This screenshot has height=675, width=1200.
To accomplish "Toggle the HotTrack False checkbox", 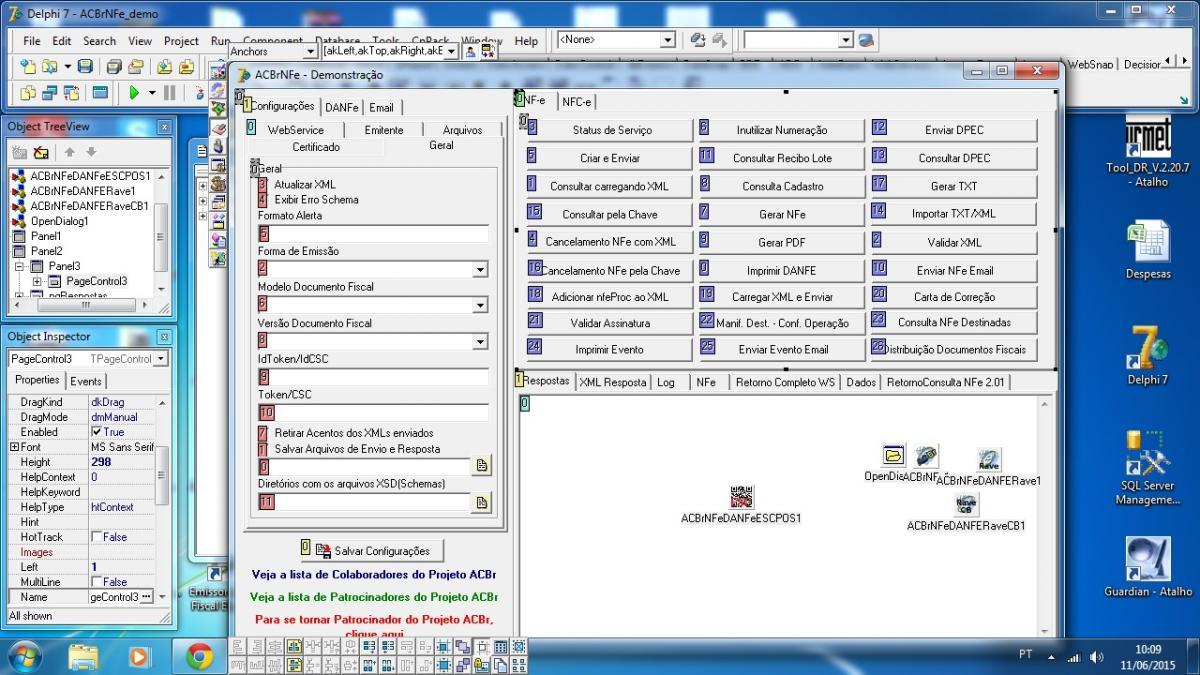I will pos(97,537).
